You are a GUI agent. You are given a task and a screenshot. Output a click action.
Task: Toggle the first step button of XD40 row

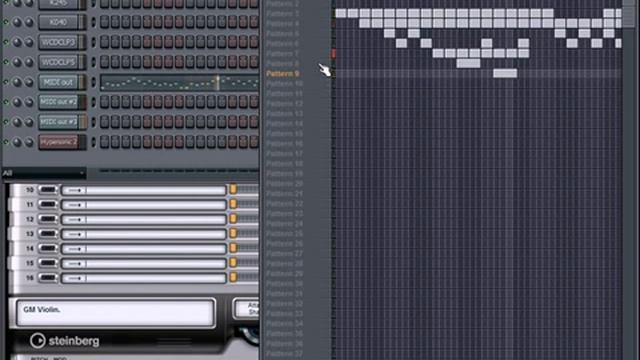(104, 22)
